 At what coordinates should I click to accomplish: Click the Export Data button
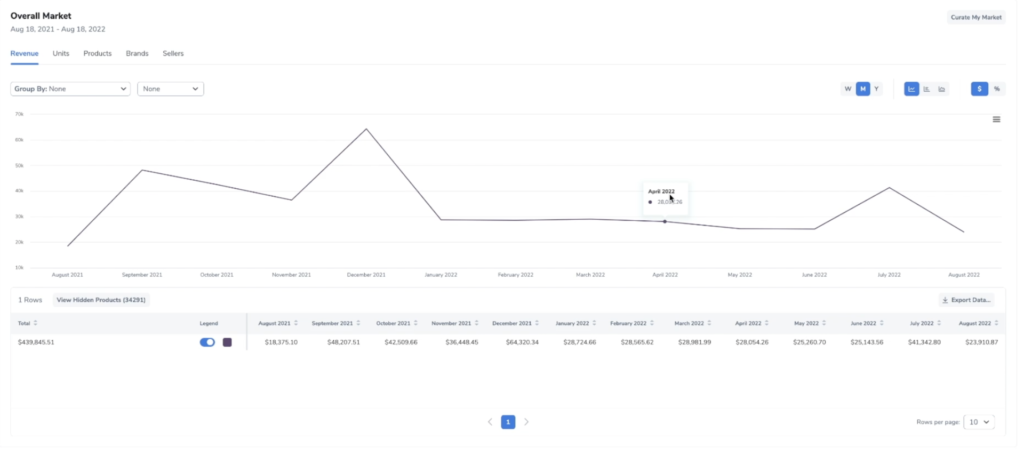click(966, 299)
